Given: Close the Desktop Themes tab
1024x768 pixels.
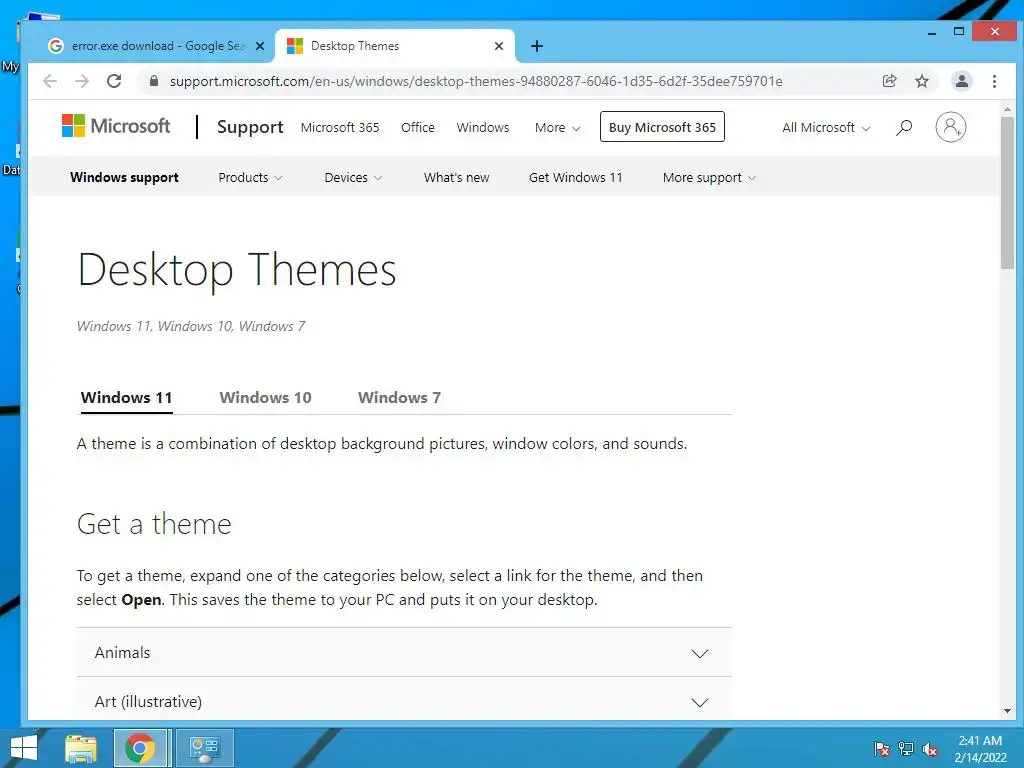Looking at the screenshot, I should coord(499,46).
